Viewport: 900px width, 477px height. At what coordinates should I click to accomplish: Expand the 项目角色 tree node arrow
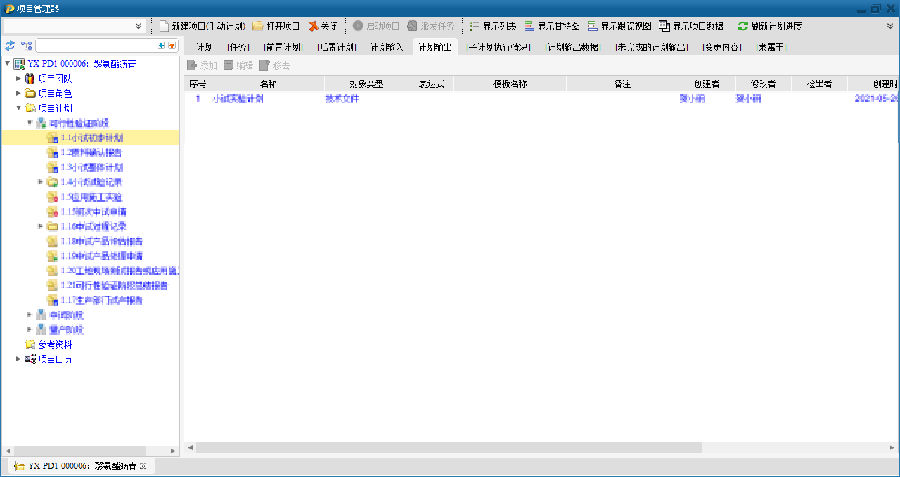point(18,94)
